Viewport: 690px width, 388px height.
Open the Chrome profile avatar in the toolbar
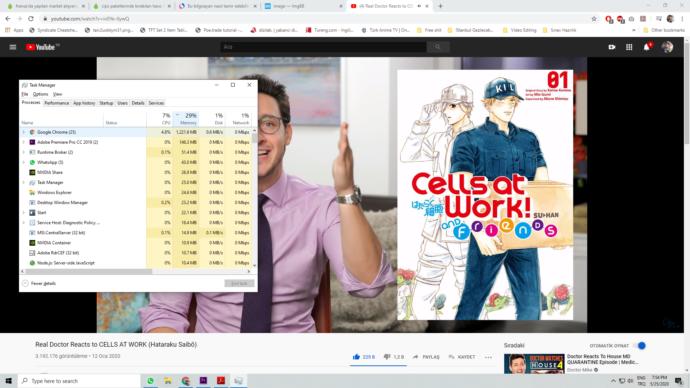click(x=670, y=18)
